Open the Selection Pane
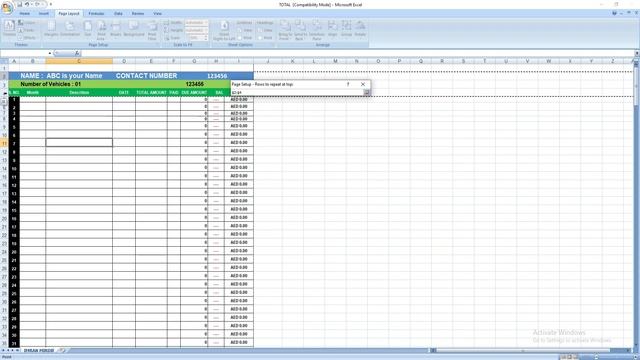The width and height of the screenshot is (640, 360). point(317,29)
